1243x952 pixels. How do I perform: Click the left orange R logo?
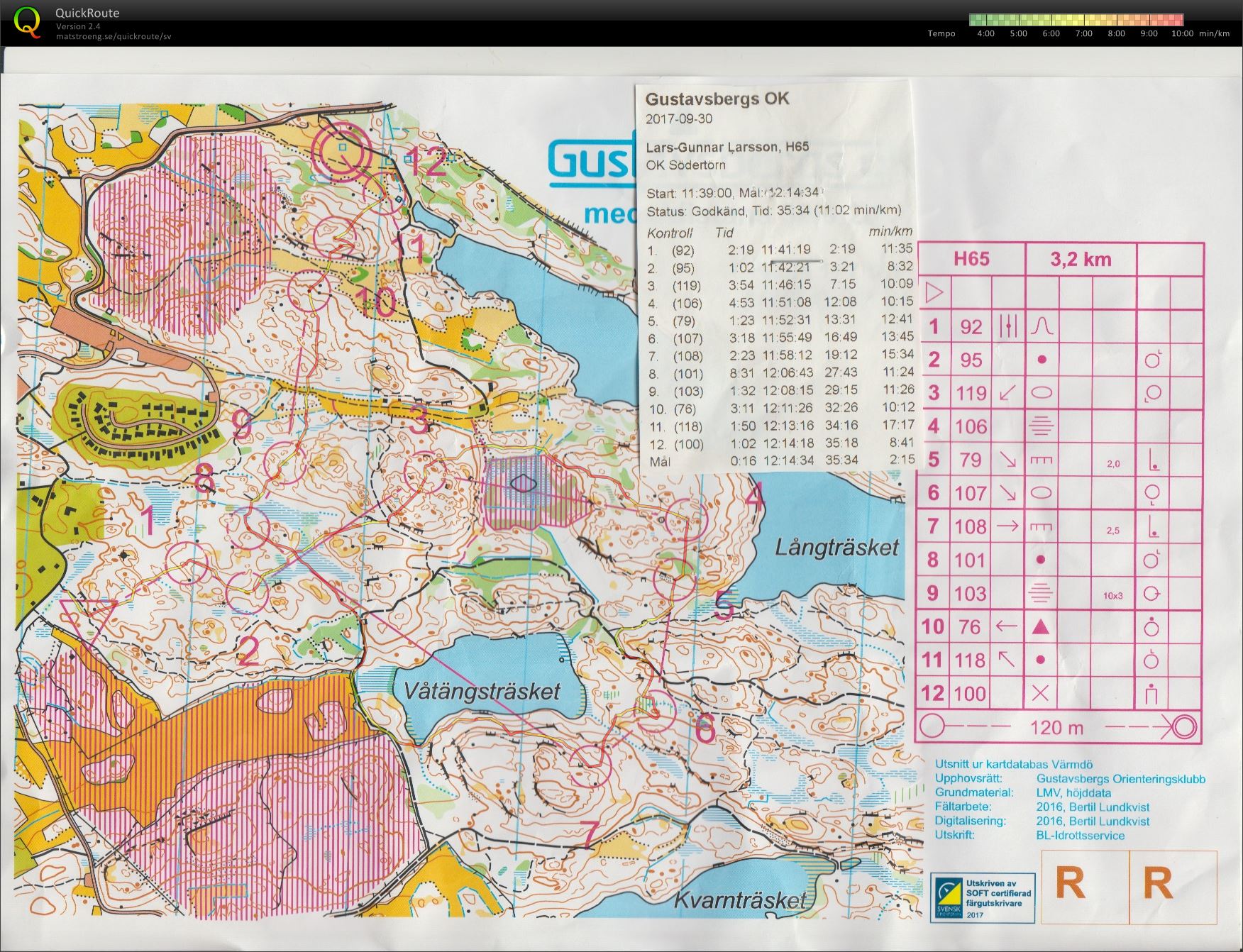(x=1070, y=882)
